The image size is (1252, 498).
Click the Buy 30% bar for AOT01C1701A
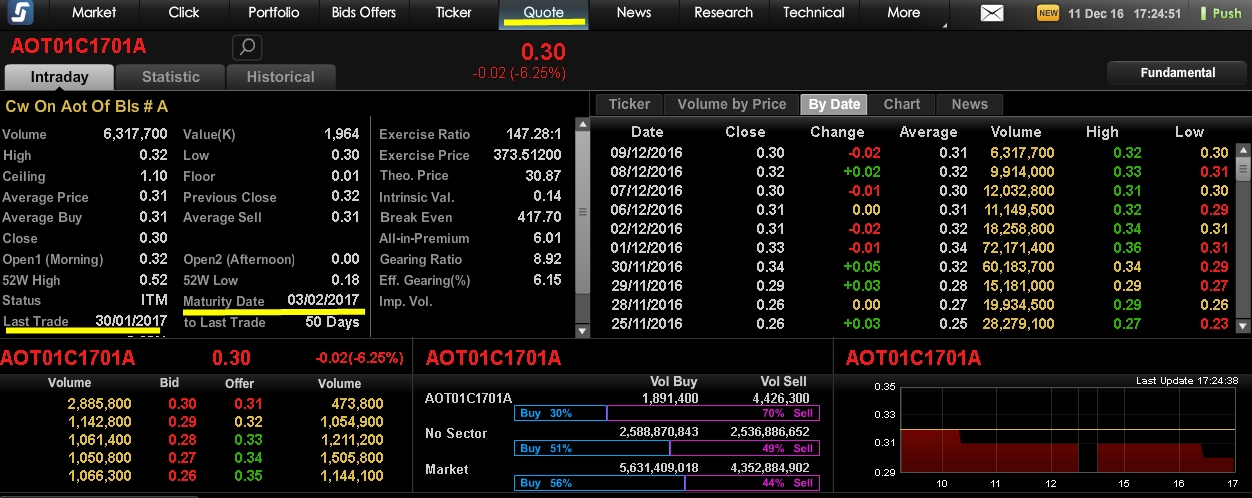pos(560,413)
